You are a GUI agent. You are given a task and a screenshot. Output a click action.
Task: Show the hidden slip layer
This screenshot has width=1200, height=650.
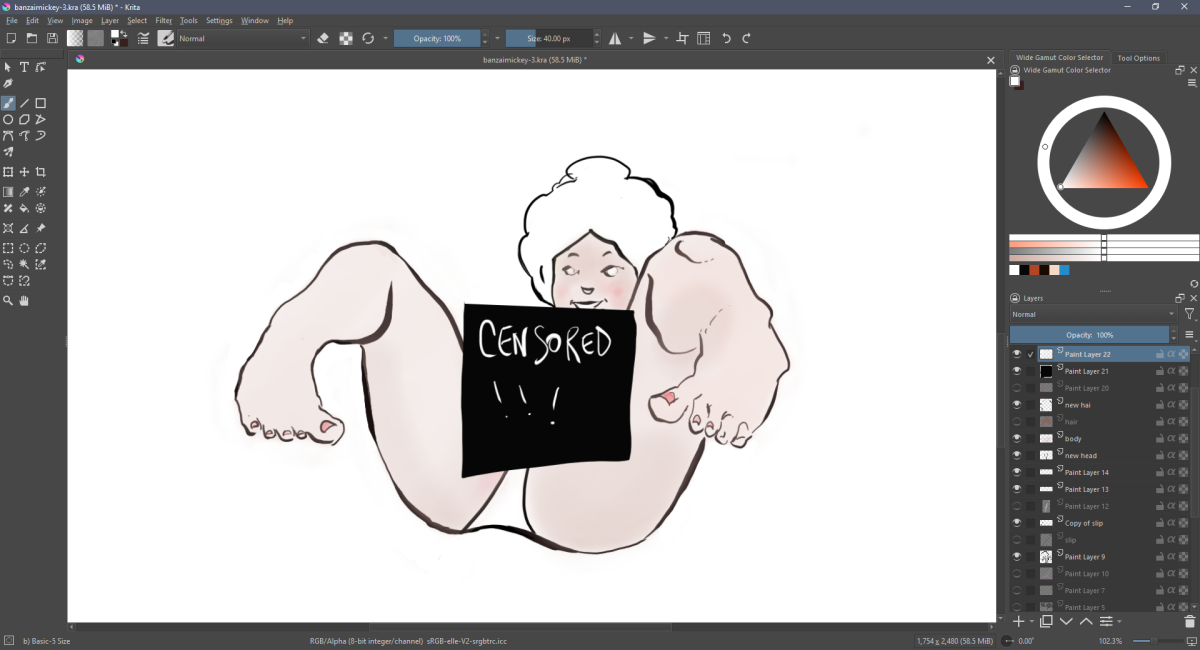1017,540
